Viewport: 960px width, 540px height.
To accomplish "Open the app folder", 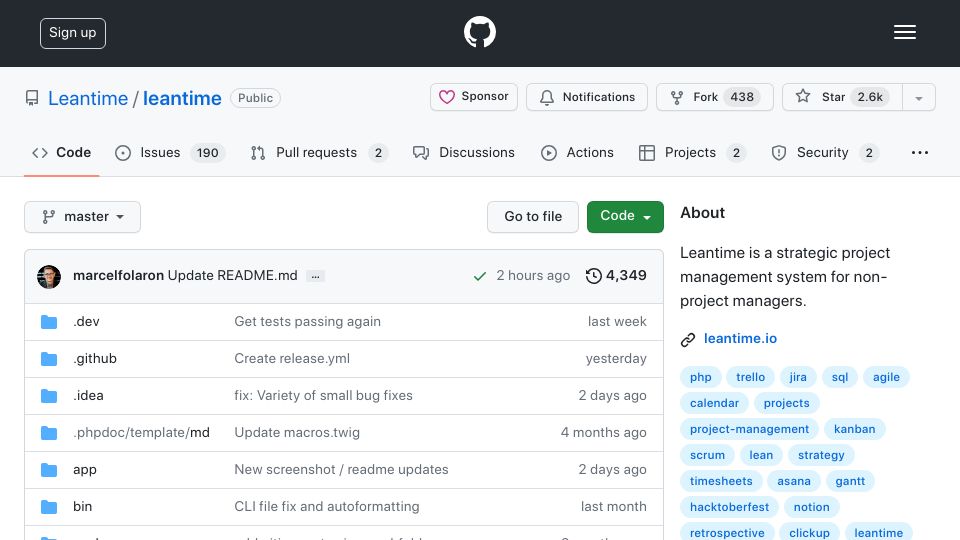I will tap(84, 470).
